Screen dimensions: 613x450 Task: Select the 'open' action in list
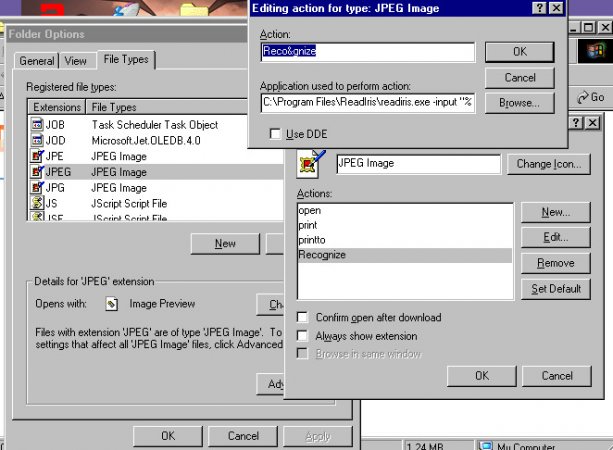click(405, 210)
